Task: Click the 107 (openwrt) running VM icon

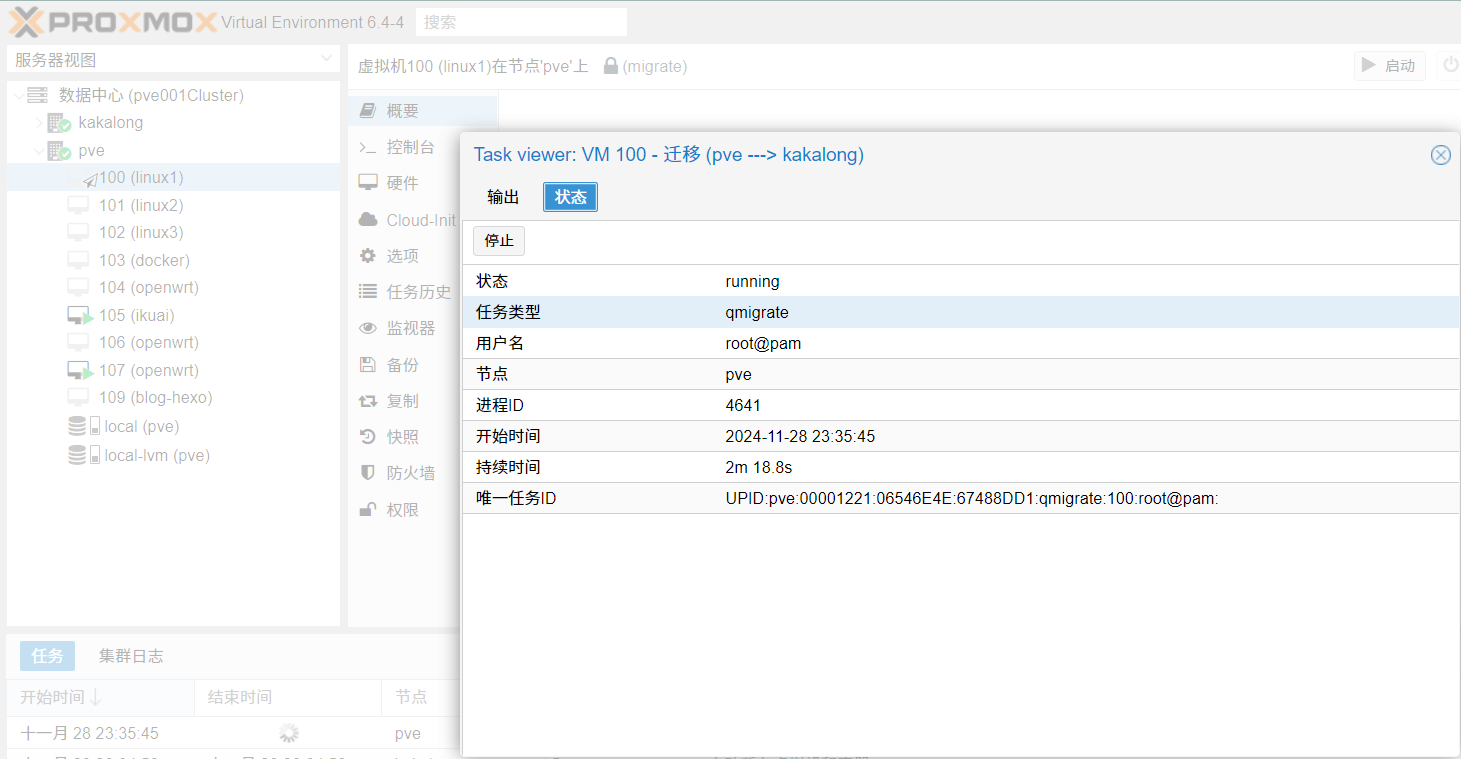Action: (x=80, y=371)
